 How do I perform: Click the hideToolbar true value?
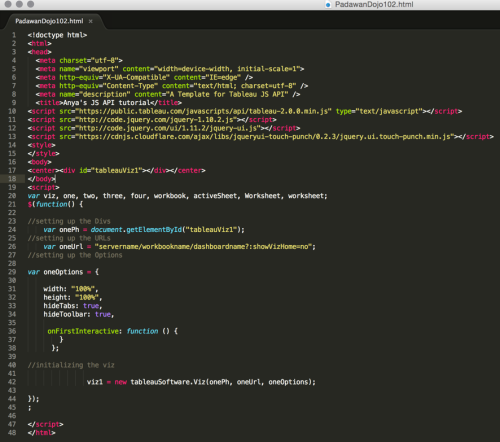click(103, 314)
